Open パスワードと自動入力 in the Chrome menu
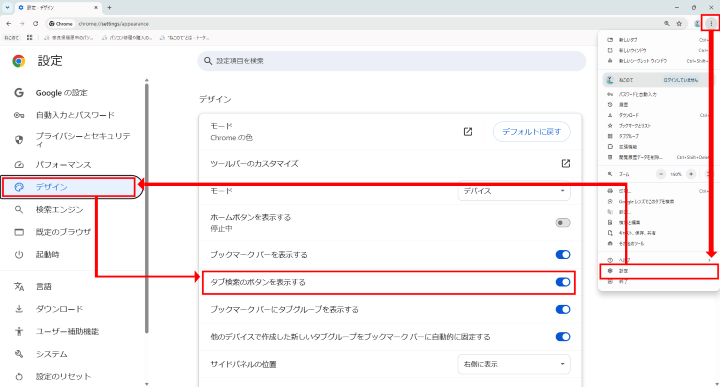Viewport: 720px width, 387px height. 658,94
